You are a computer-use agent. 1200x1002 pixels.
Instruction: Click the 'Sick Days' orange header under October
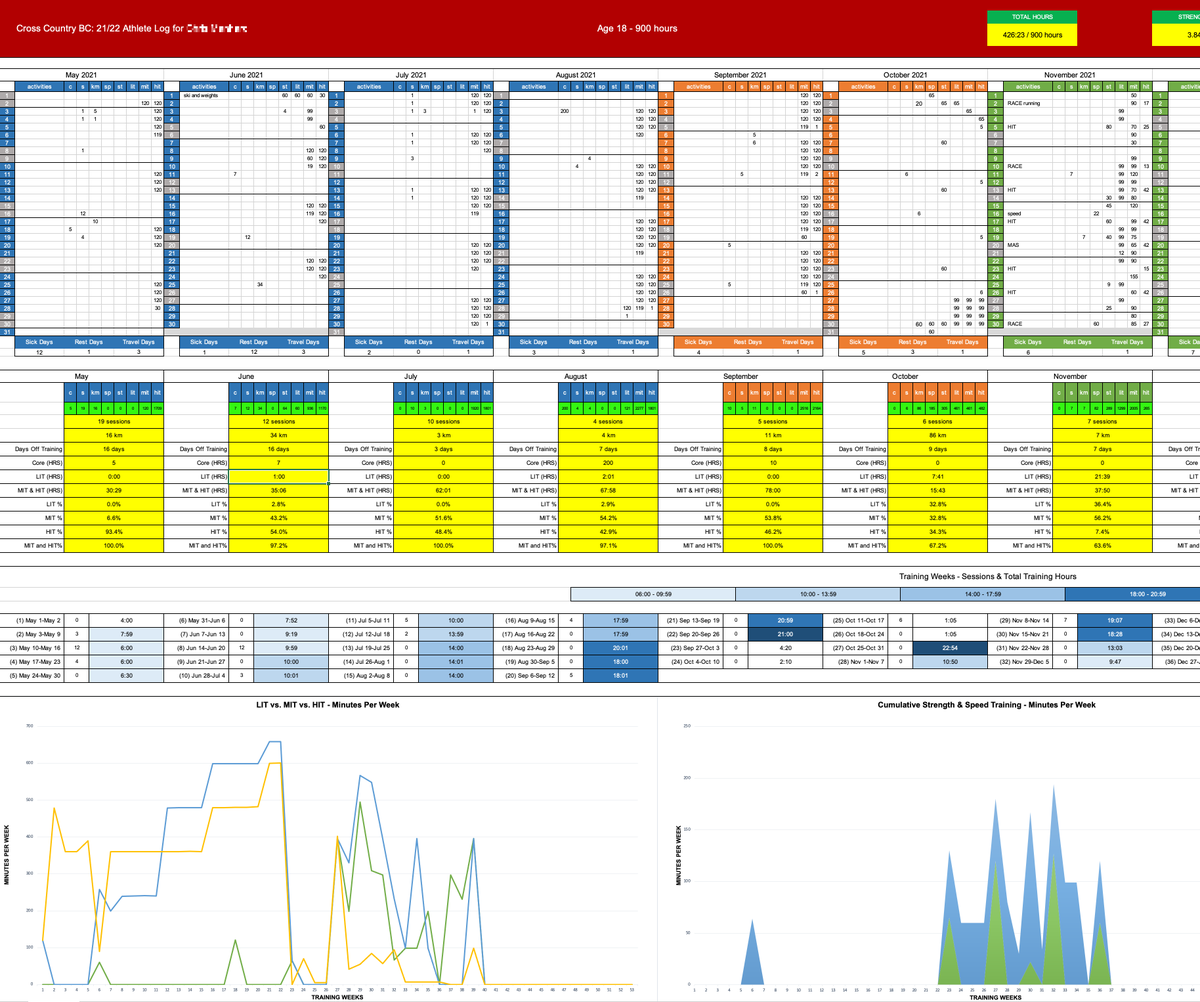pos(864,342)
